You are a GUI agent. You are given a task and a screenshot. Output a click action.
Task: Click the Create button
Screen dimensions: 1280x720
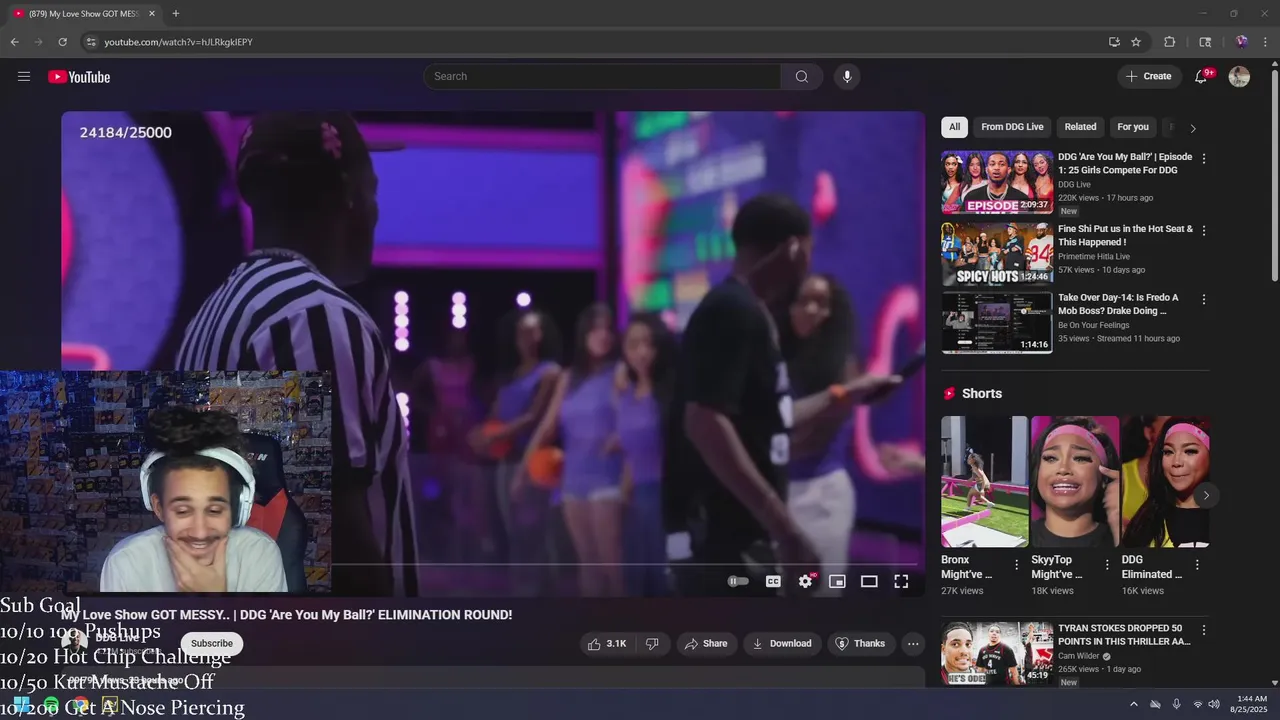(x=1149, y=77)
